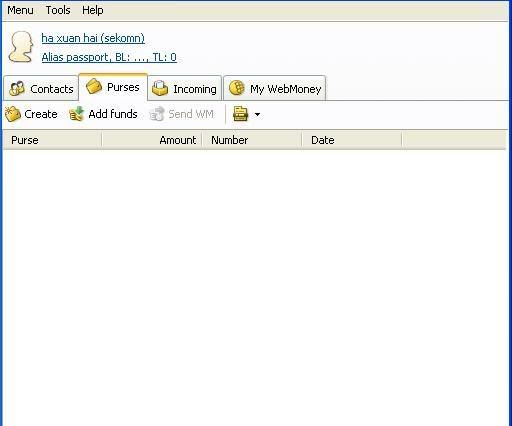Switch to the Incoming tab
Image resolution: width=512 pixels, height=426 pixels.
(x=184, y=89)
